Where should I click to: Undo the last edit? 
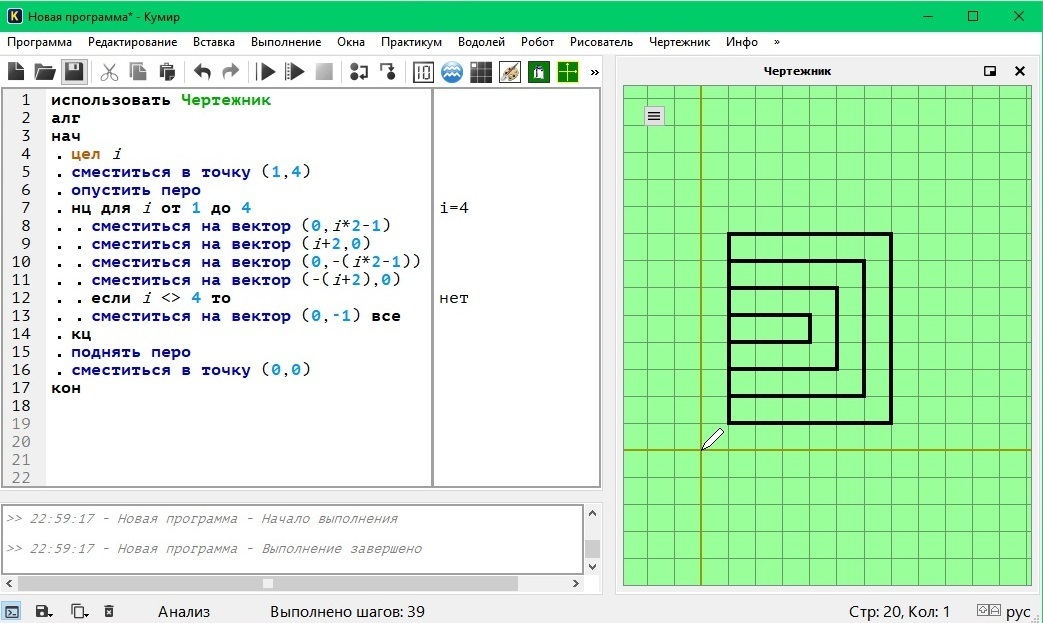(x=202, y=72)
